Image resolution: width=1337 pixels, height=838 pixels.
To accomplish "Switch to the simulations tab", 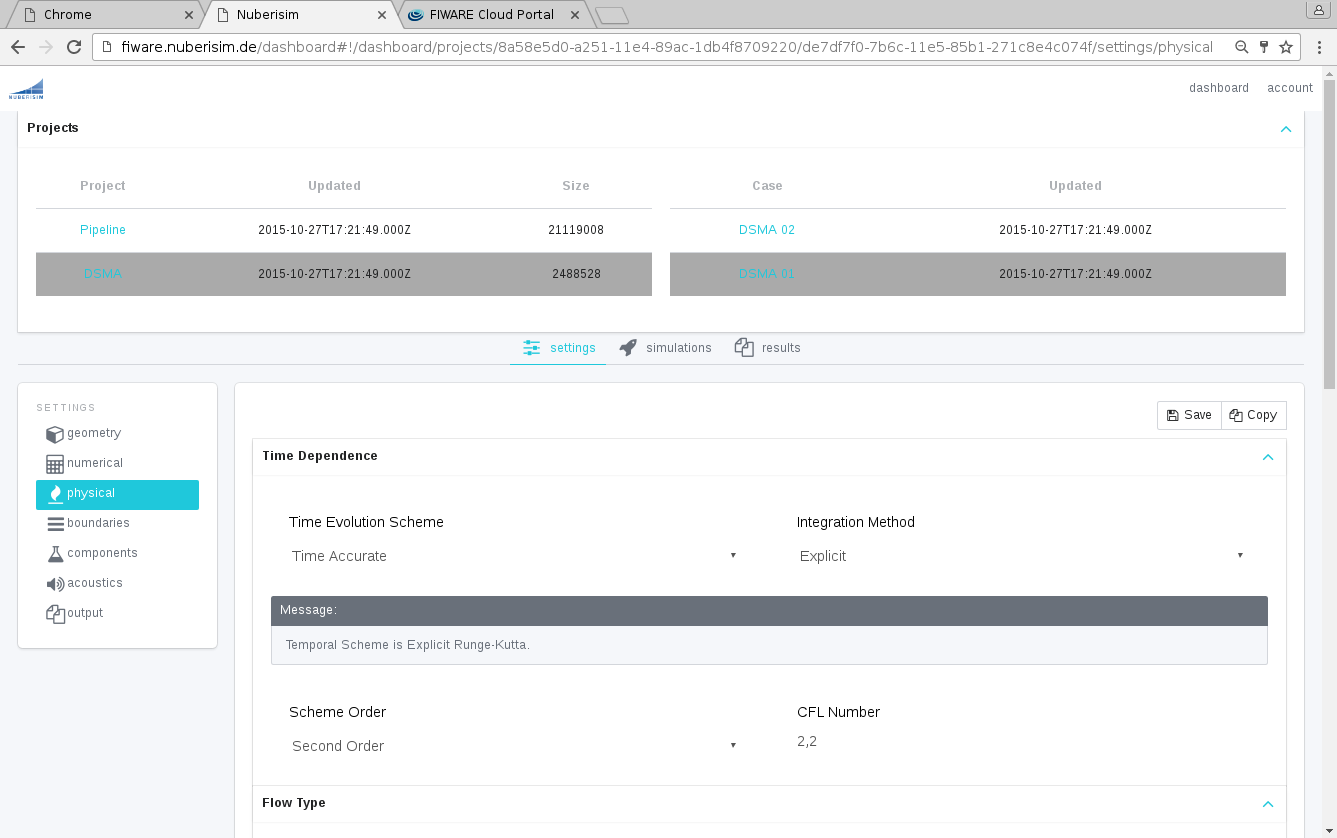I will coord(666,348).
